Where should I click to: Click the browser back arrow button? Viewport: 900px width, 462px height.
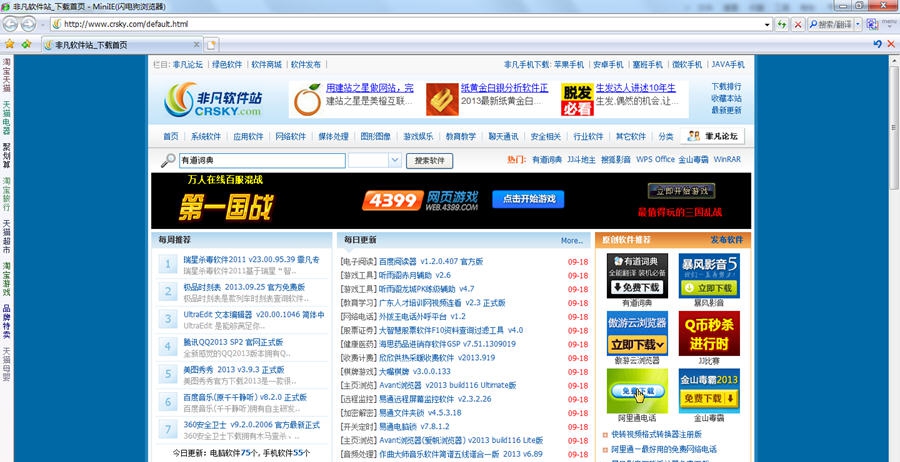(10, 24)
